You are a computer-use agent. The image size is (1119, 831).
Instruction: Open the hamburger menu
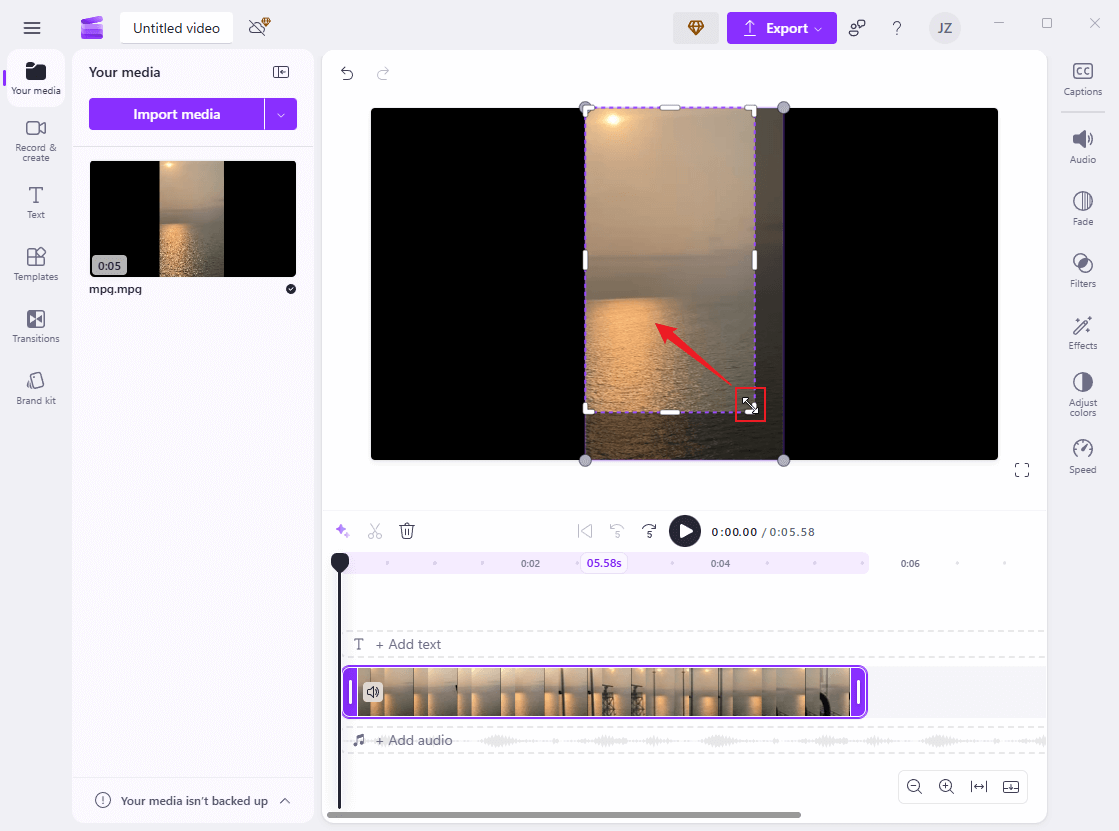[x=31, y=27]
